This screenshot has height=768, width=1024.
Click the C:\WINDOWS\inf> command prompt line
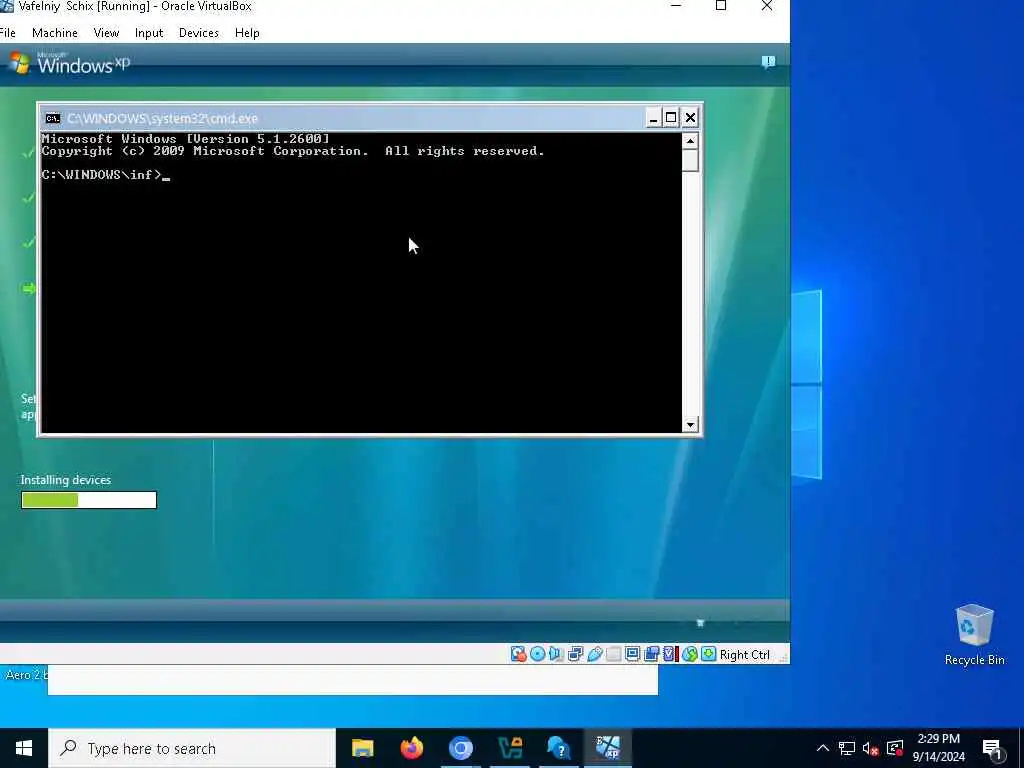(x=105, y=174)
